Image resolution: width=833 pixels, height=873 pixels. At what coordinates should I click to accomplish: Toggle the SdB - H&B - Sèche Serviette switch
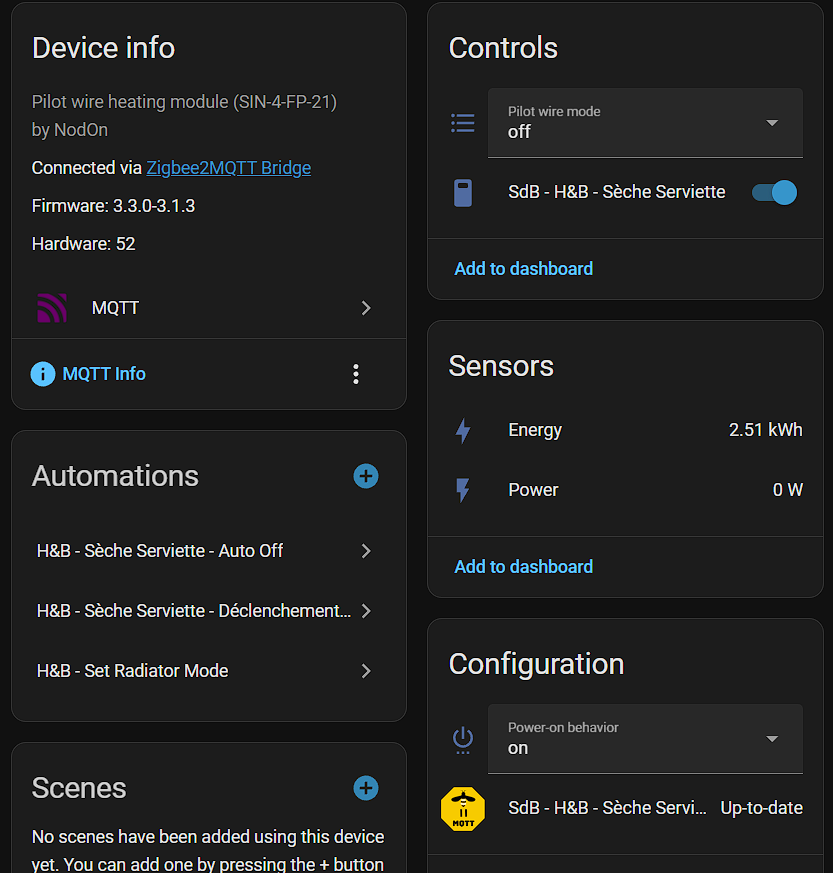point(774,192)
